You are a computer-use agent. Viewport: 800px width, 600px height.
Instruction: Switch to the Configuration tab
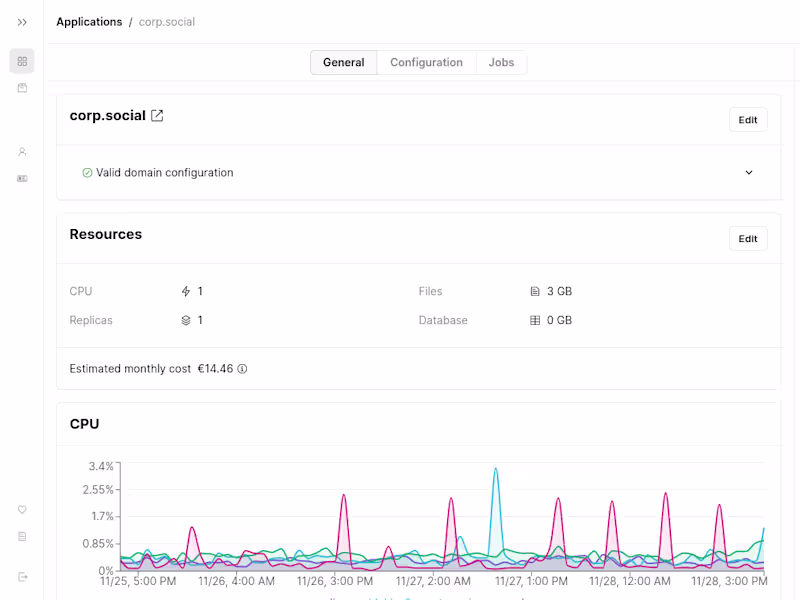(426, 62)
